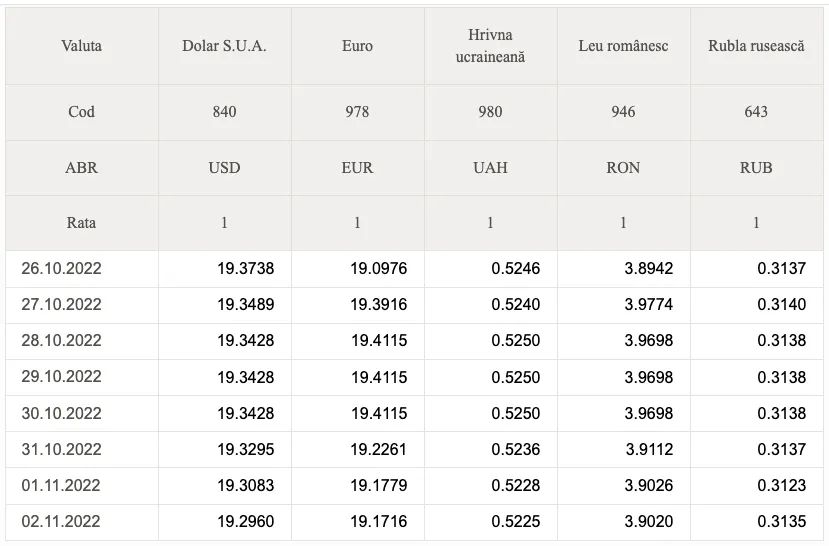Select the Euro column header
829x546 pixels.
(357, 46)
